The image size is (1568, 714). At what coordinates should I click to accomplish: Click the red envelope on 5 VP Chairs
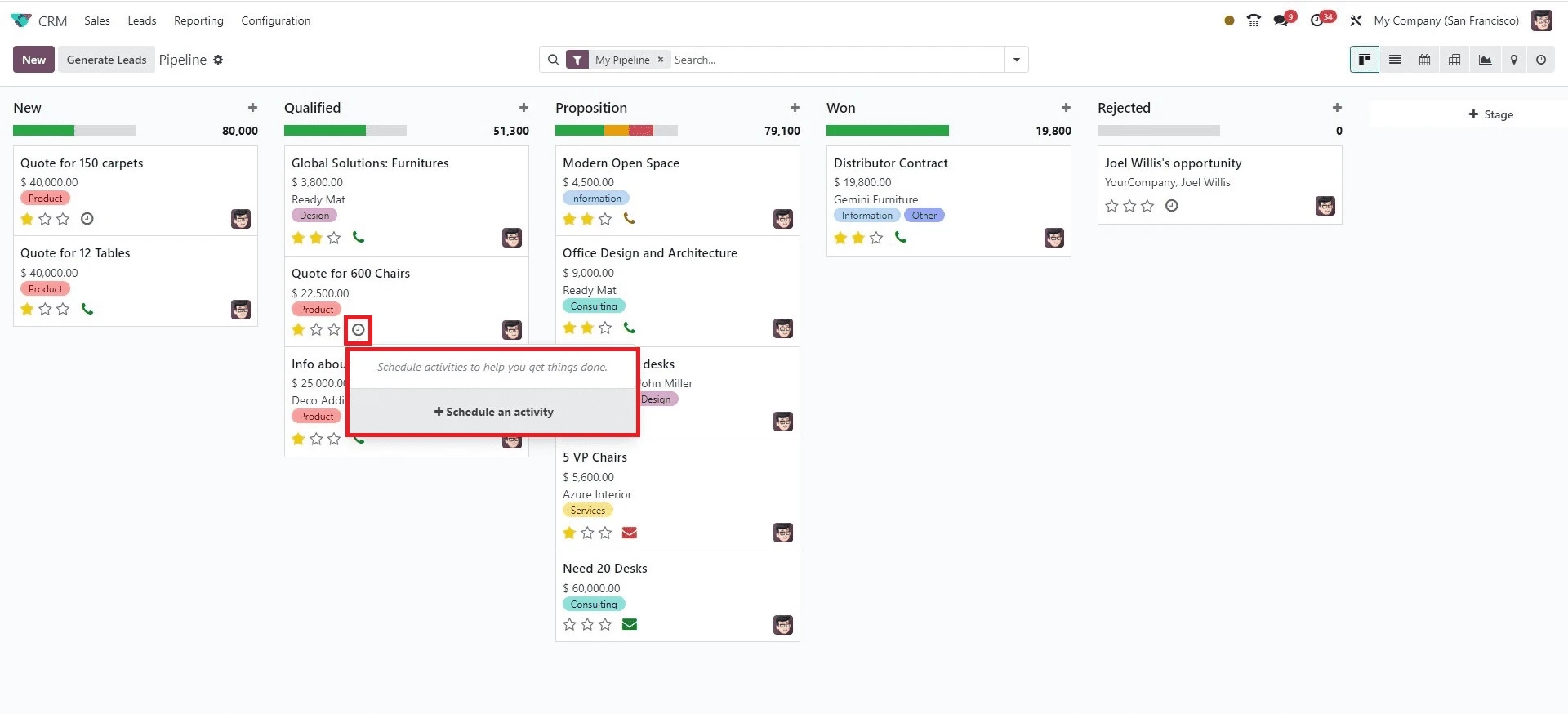pyautogui.click(x=629, y=533)
